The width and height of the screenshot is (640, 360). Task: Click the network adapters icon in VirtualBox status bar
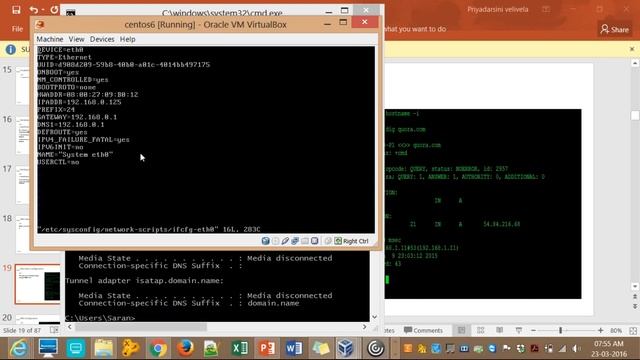click(295, 241)
